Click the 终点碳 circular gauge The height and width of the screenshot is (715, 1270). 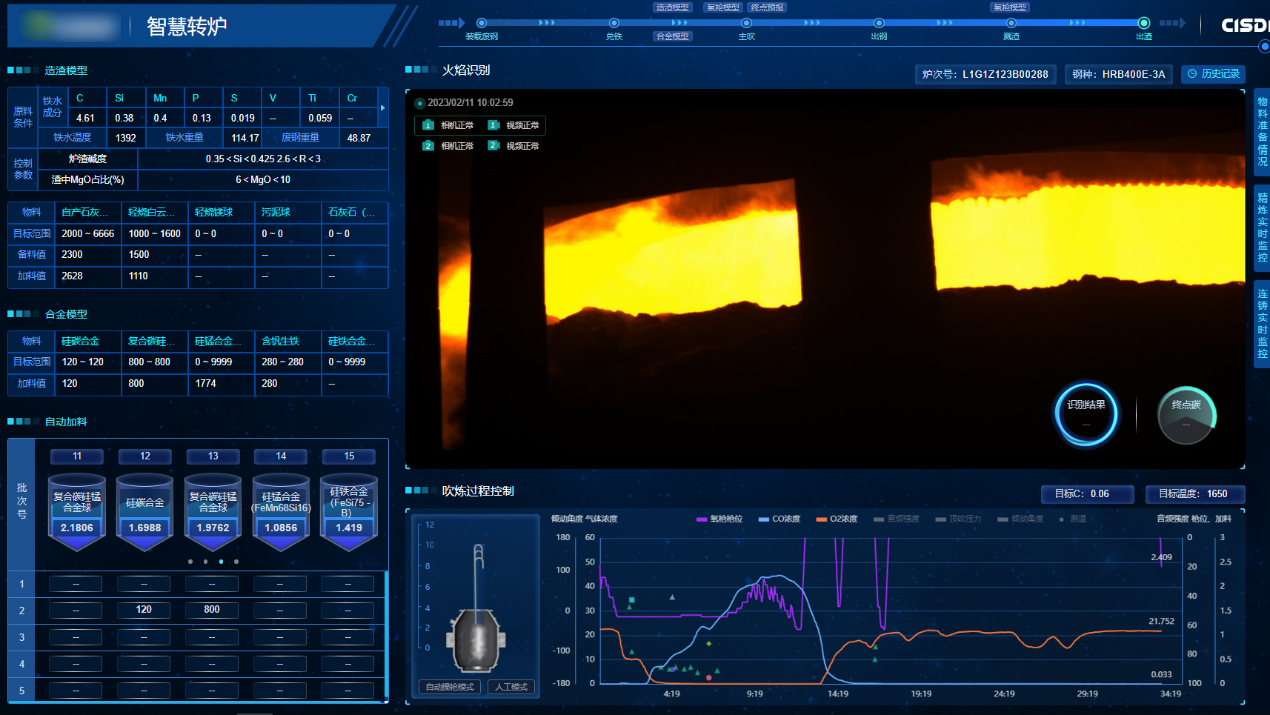click(x=1187, y=413)
